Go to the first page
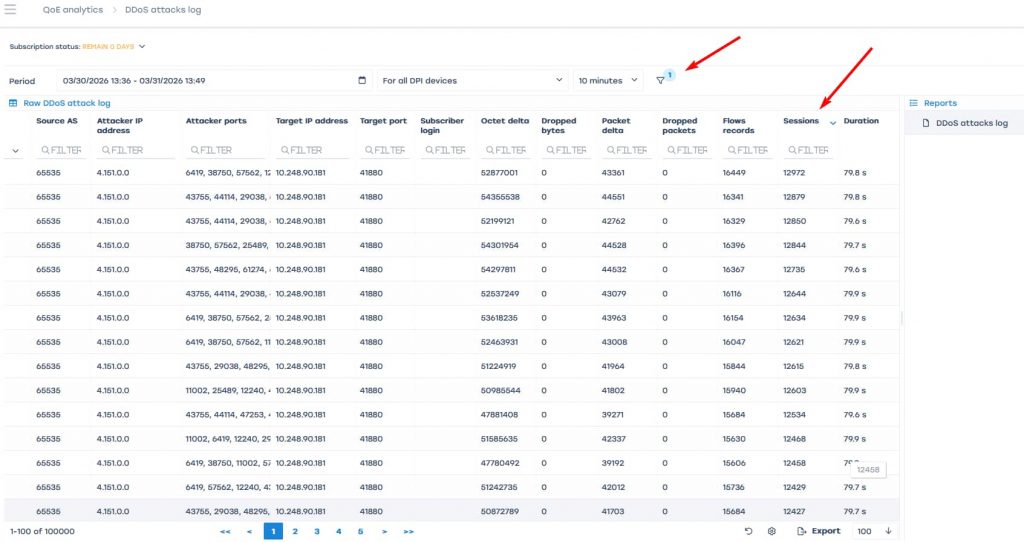The width and height of the screenshot is (1024, 542). (225, 532)
